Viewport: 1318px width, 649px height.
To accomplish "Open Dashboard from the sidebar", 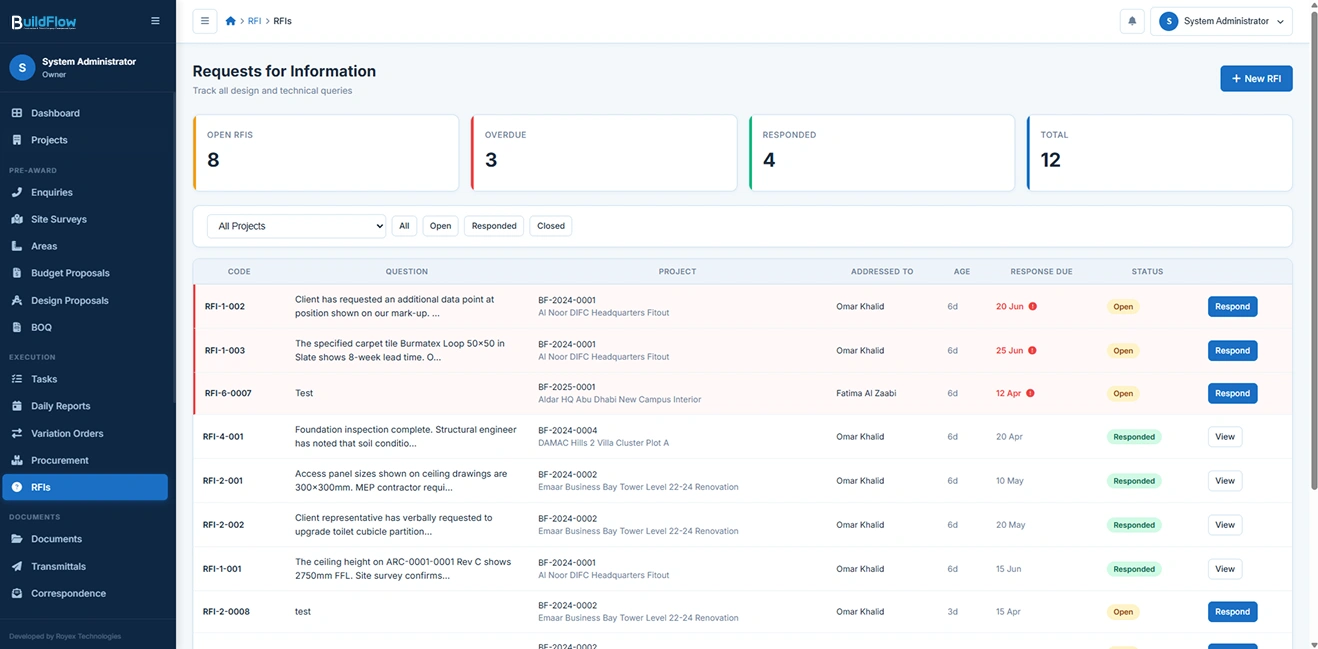I will click(x=55, y=113).
